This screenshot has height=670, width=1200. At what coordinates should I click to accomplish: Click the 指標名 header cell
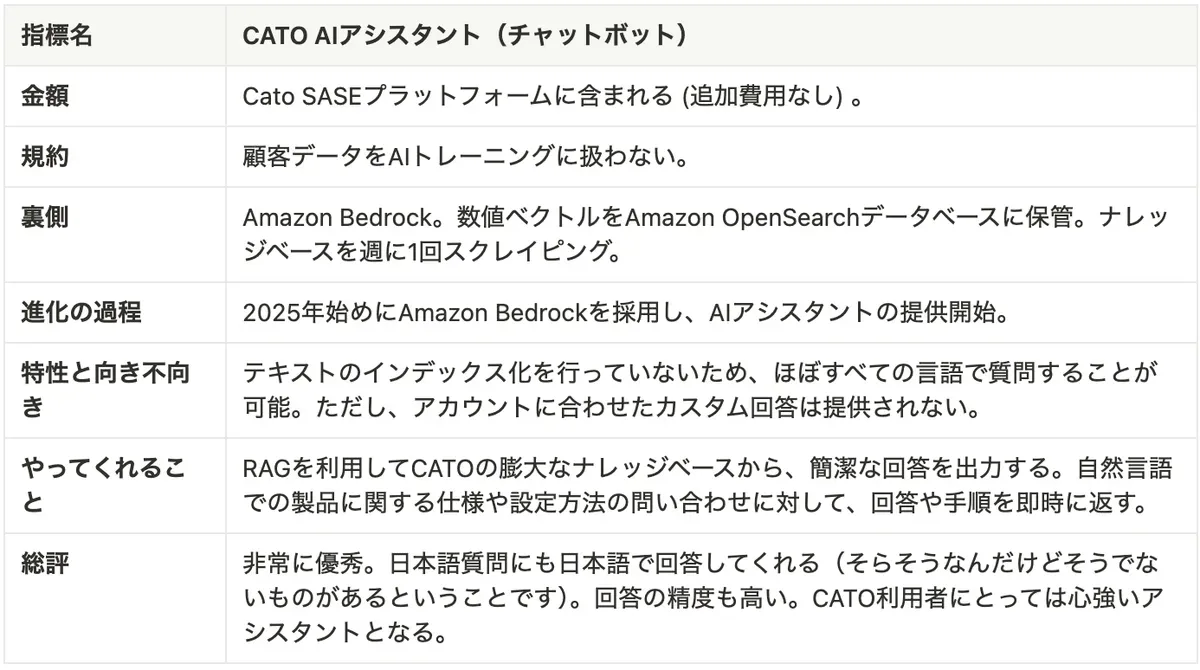[x=57, y=35]
